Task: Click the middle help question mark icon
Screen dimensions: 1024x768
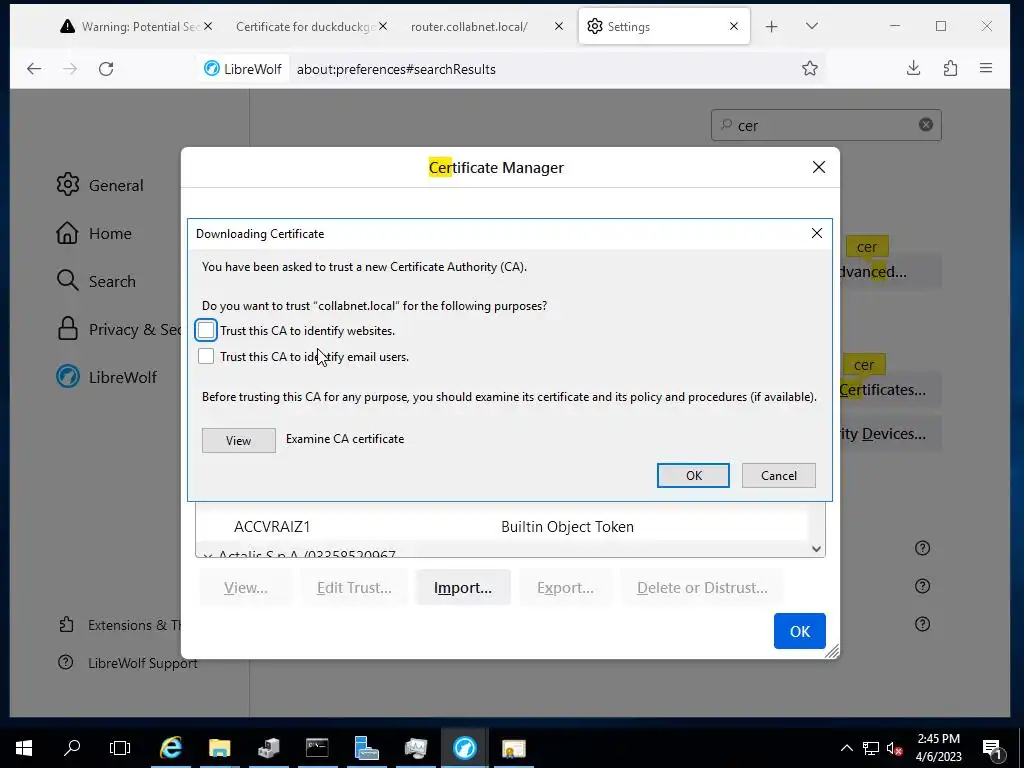Action: pos(922,586)
